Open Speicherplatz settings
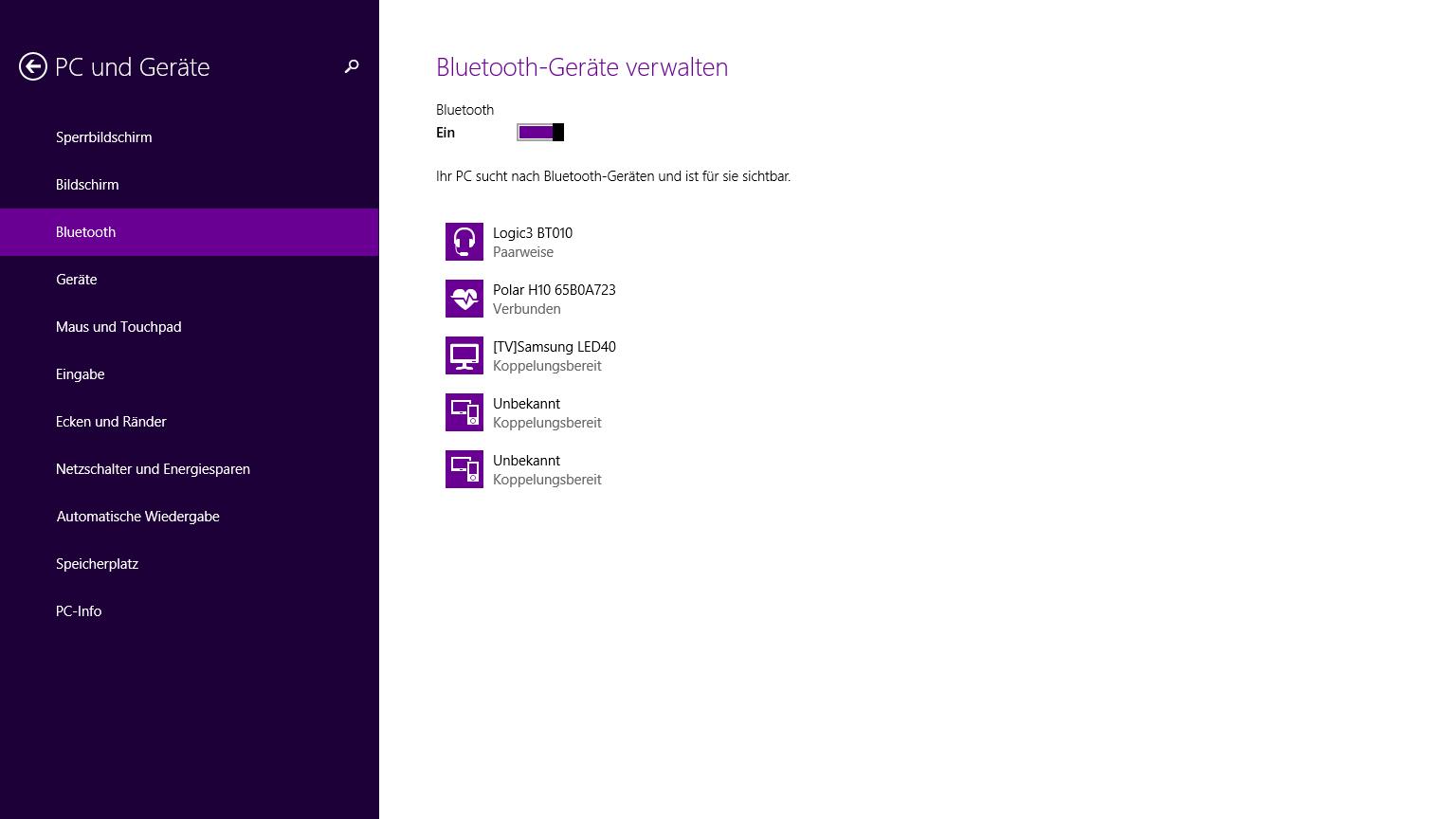1456x819 pixels. tap(190, 564)
